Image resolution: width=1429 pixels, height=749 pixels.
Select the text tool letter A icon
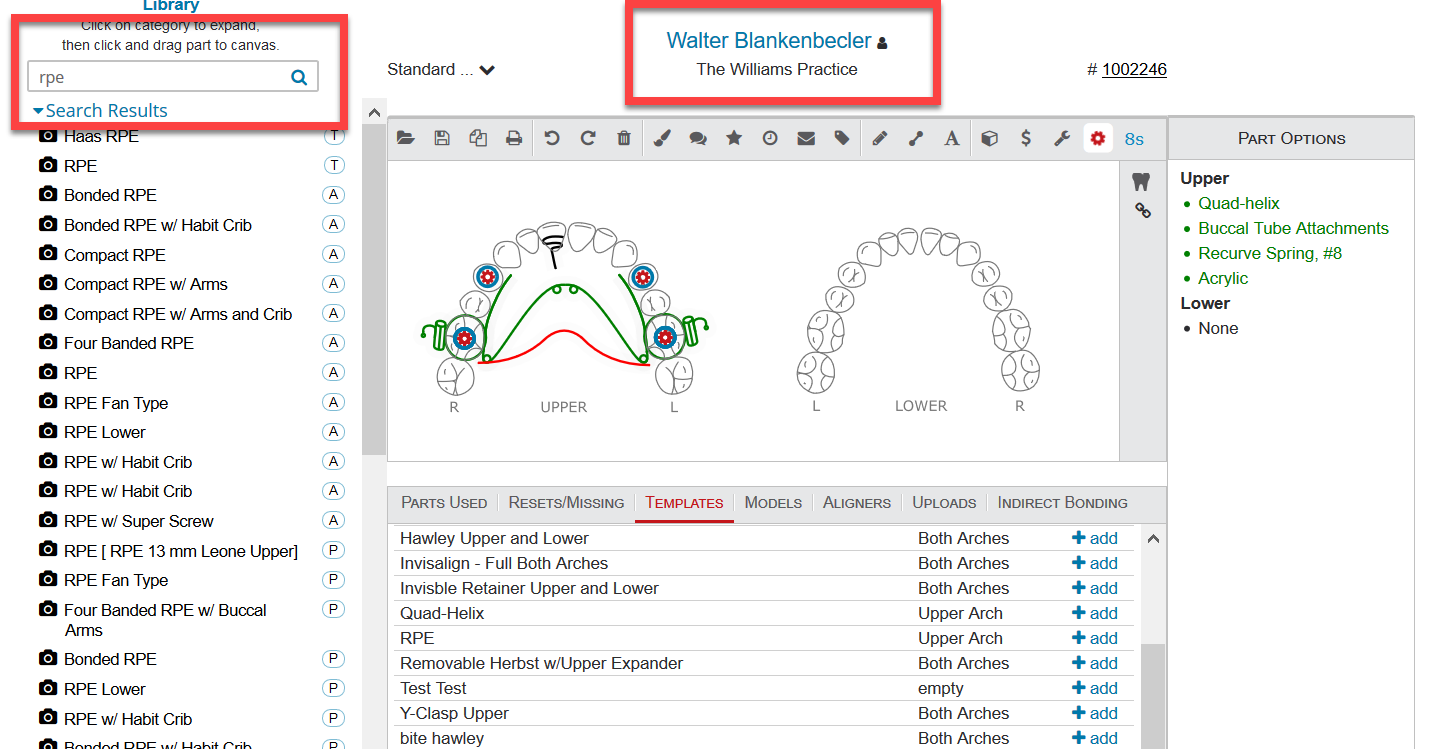[952, 139]
